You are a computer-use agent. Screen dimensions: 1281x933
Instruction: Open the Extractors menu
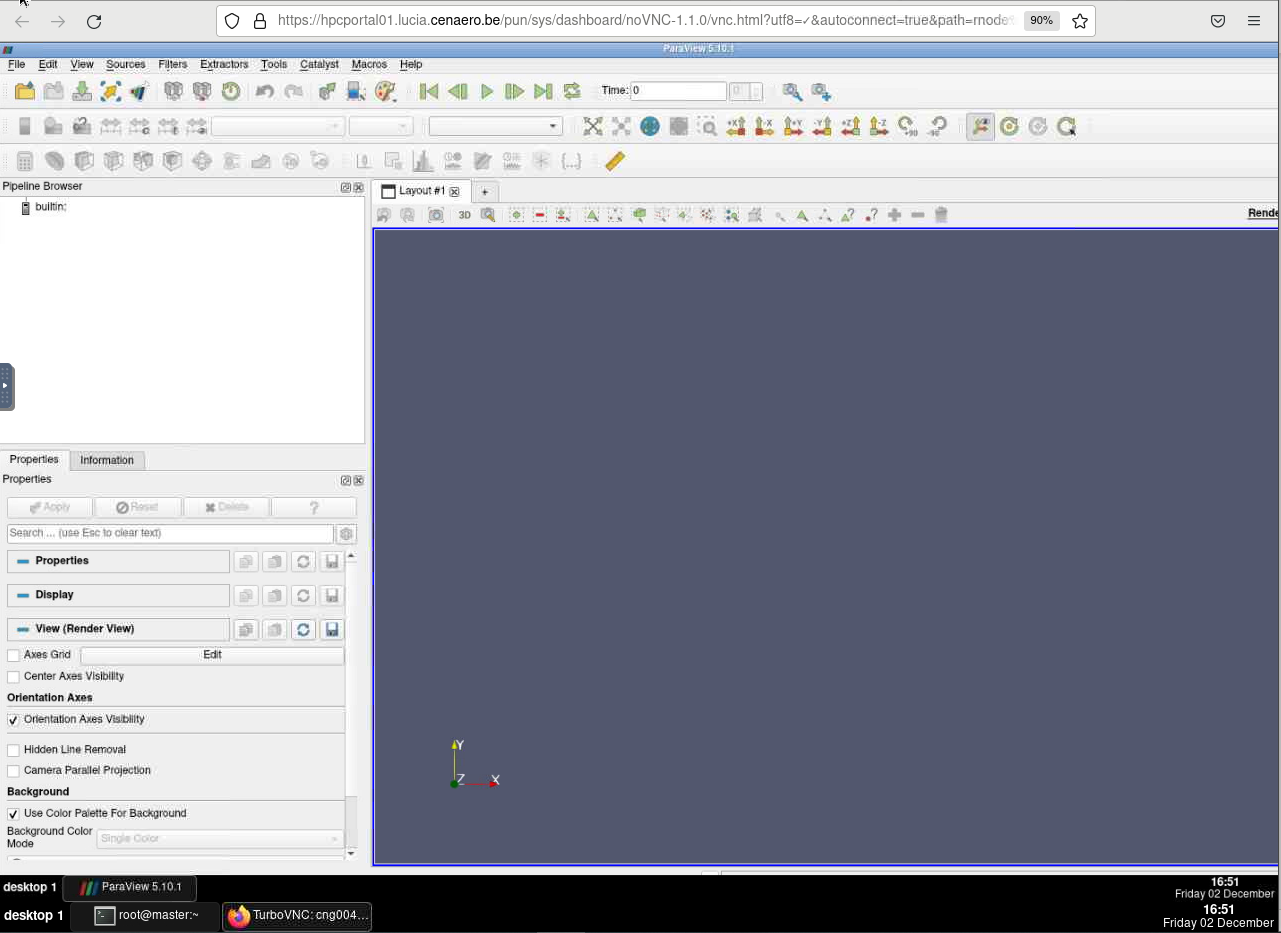pyautogui.click(x=224, y=64)
